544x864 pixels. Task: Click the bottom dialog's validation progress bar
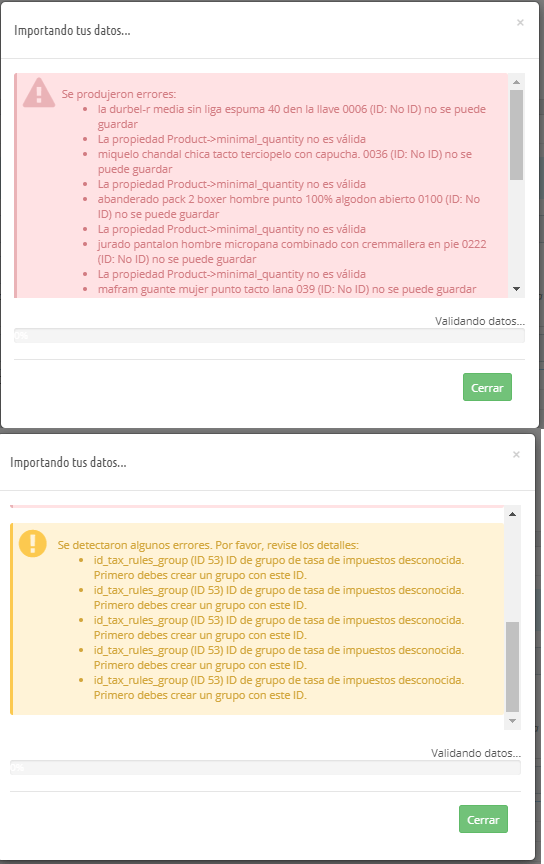tap(265, 768)
